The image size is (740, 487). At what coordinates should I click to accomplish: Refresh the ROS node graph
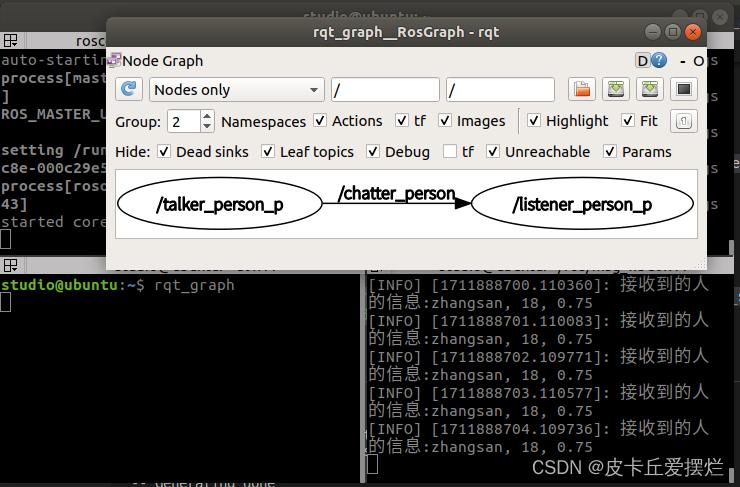[x=129, y=89]
